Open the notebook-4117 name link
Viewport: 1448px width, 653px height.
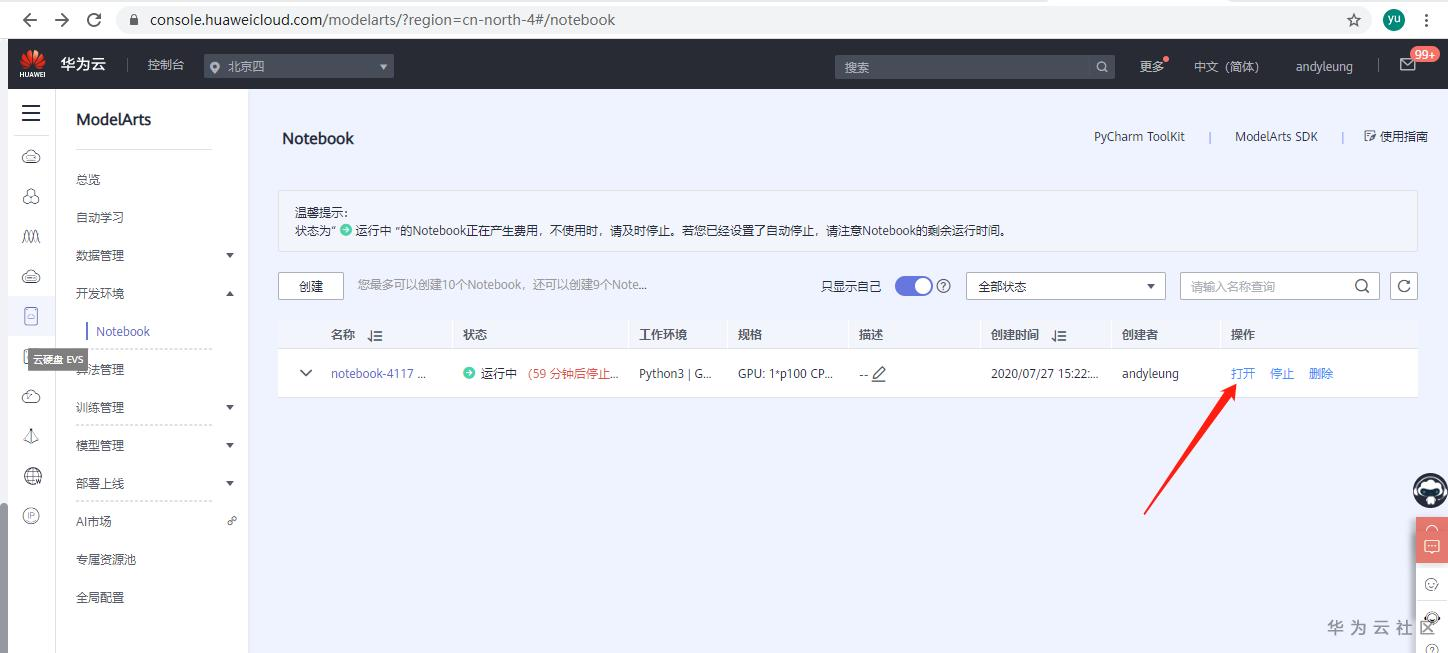click(x=378, y=373)
